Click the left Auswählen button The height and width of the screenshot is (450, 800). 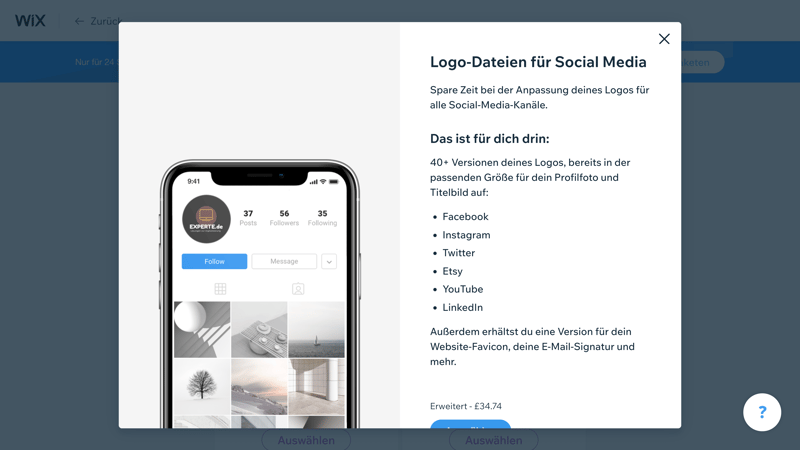(306, 440)
